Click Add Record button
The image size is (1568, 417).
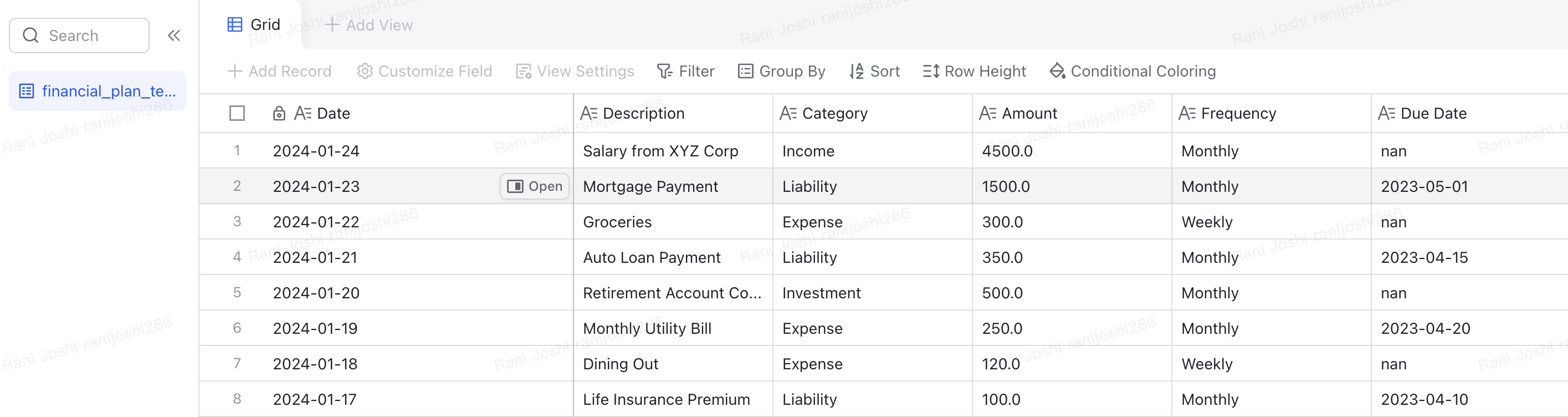(279, 71)
